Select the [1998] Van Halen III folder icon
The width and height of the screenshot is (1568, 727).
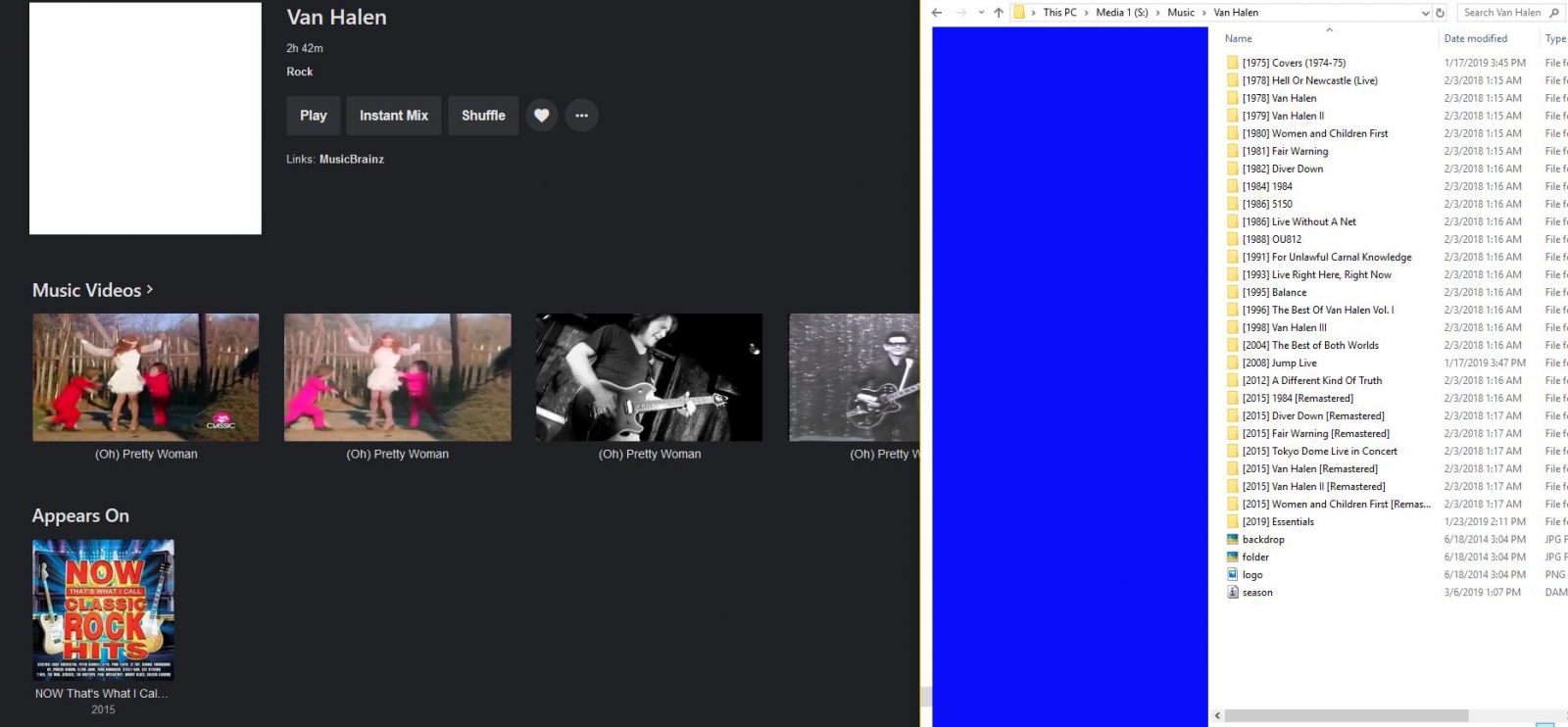pos(1233,327)
